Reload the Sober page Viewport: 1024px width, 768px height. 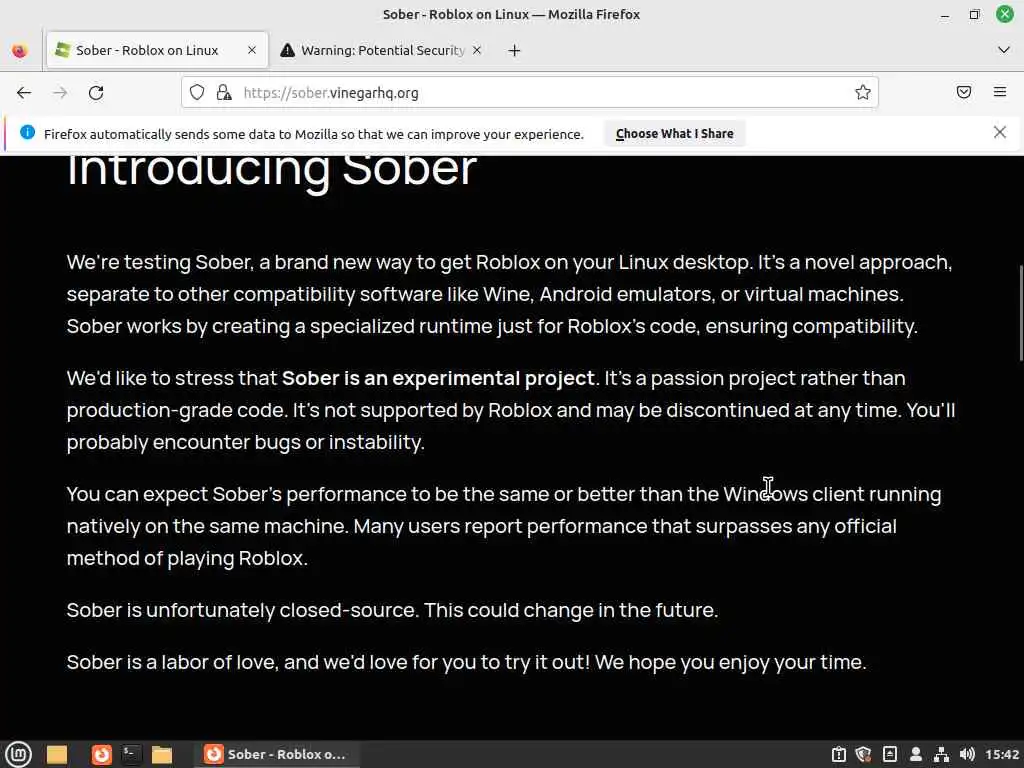click(96, 93)
